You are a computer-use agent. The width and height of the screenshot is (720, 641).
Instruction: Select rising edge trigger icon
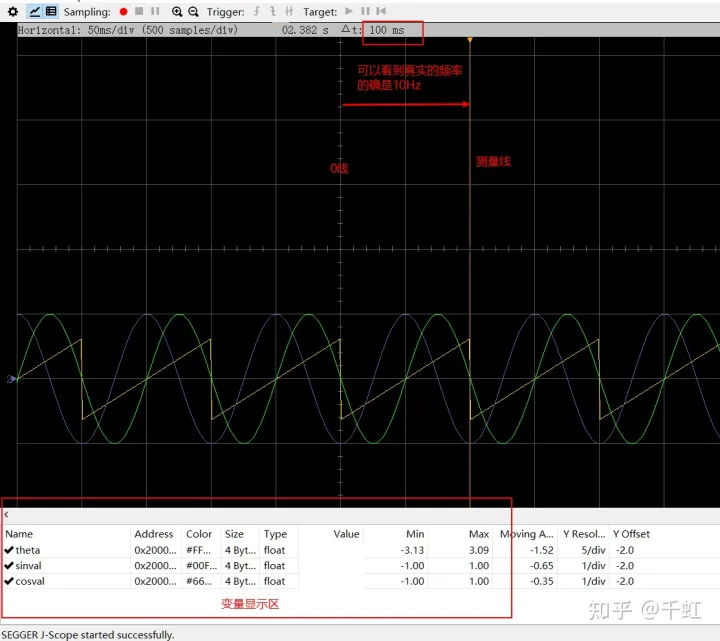pos(257,11)
